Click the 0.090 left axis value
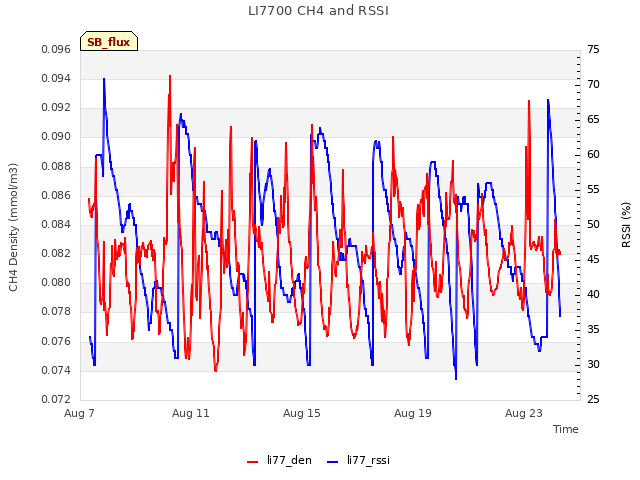 click(x=56, y=137)
